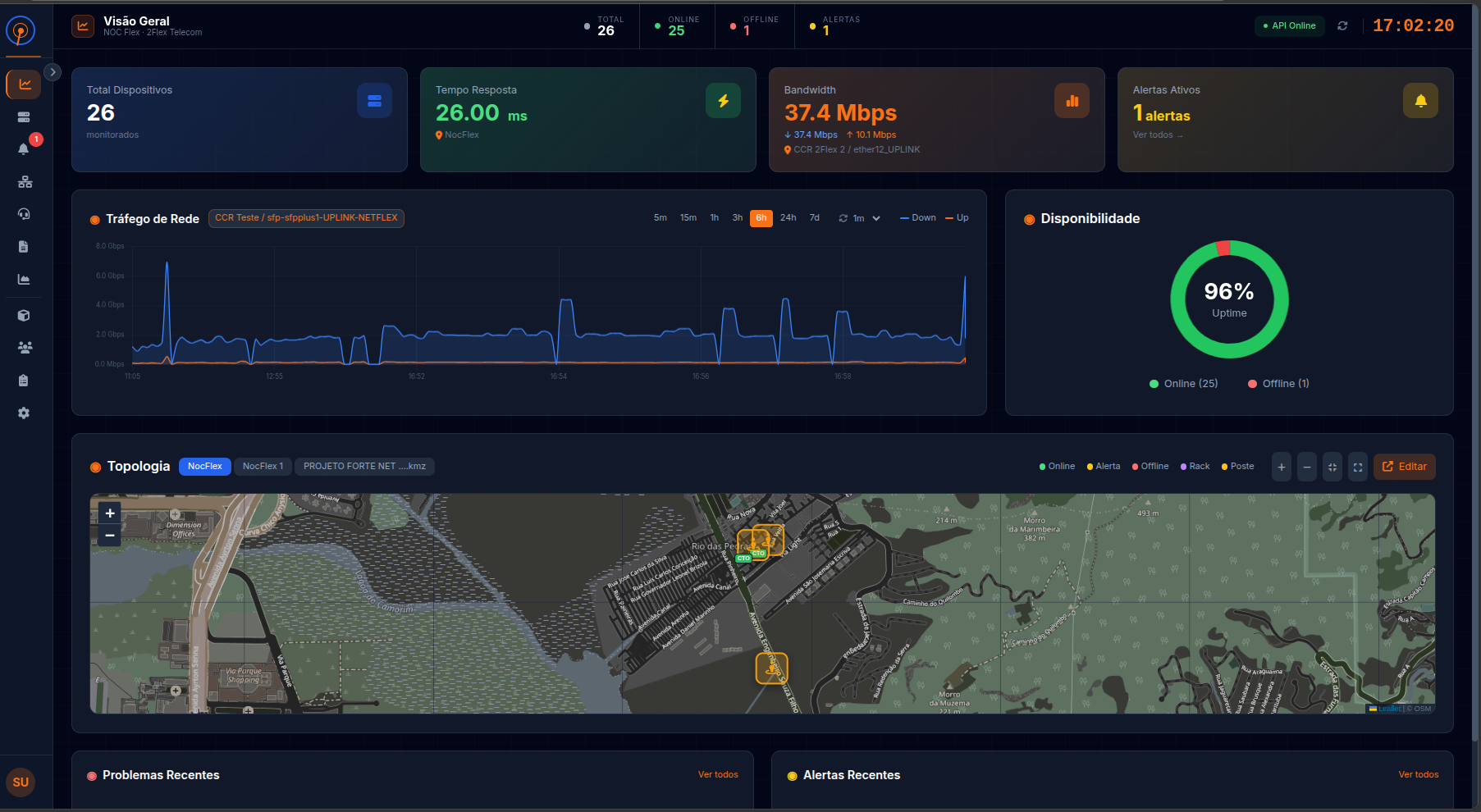
Task: Toggle Offline (1) in availability legend
Action: click(1278, 384)
